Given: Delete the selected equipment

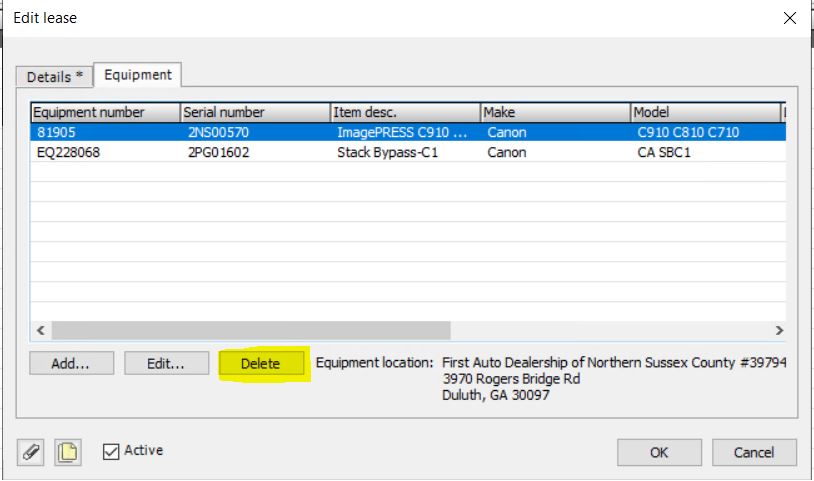Looking at the screenshot, I should click(x=261, y=363).
